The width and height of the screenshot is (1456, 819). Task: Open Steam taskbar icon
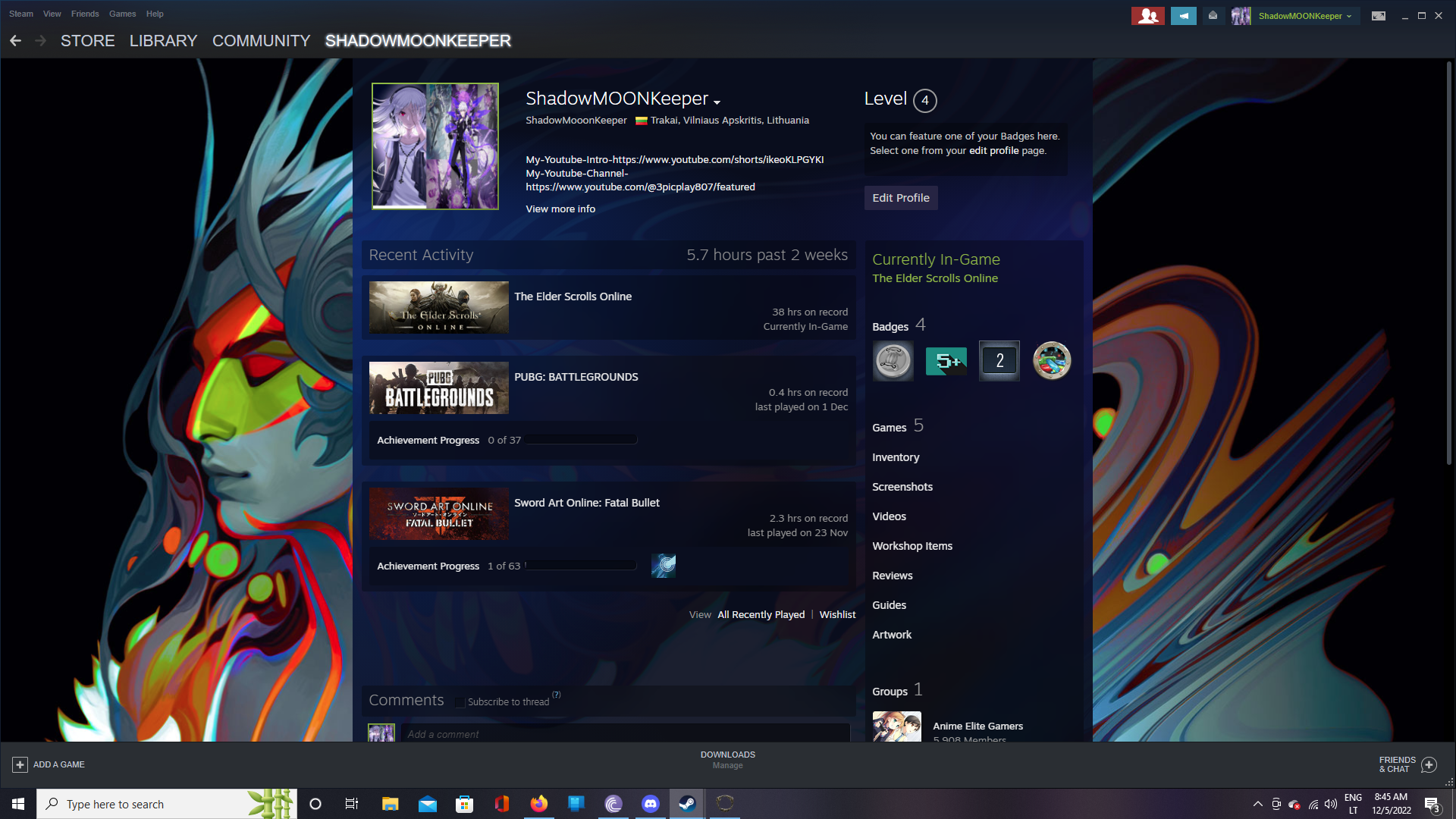click(687, 804)
